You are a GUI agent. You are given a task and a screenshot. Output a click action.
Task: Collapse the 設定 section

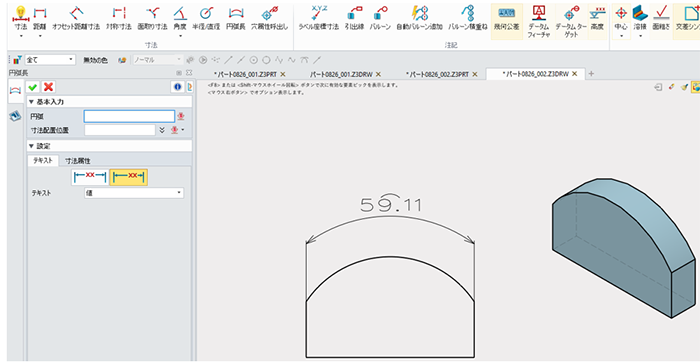click(31, 146)
